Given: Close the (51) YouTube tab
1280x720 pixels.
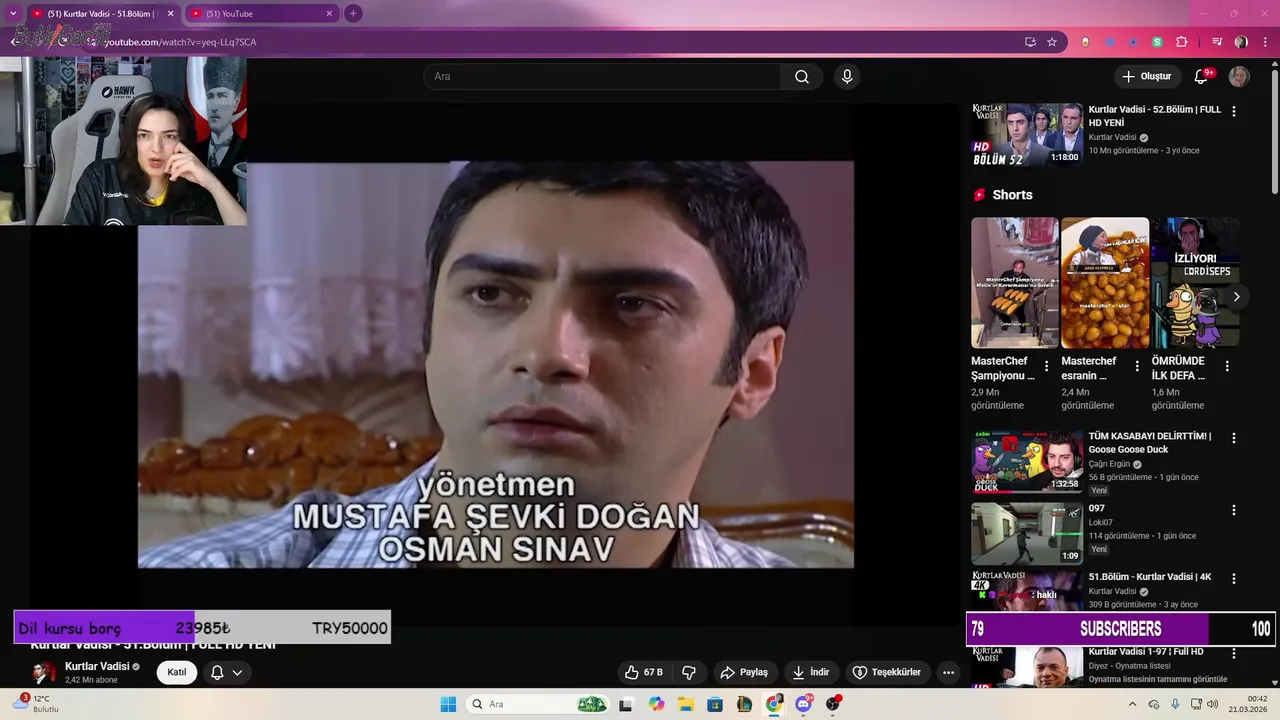Looking at the screenshot, I should coord(329,14).
